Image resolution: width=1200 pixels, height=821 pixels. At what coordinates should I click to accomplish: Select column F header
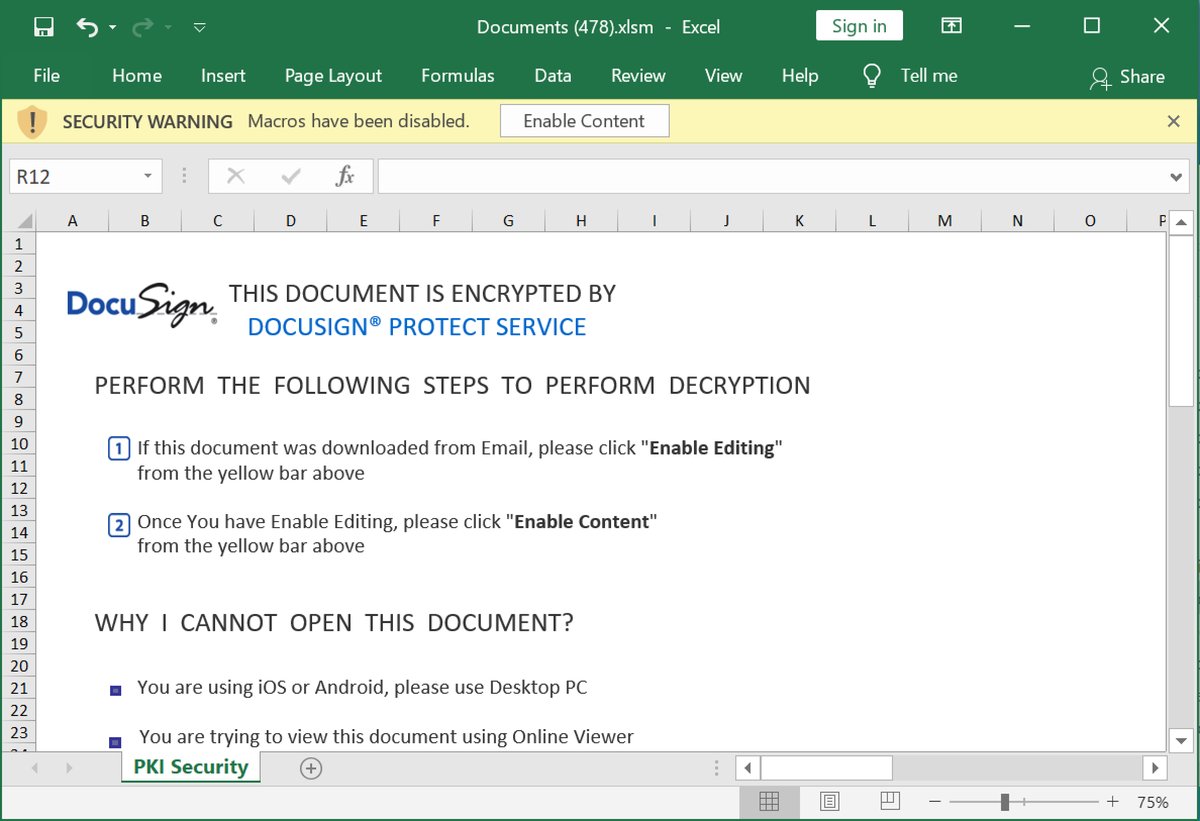[436, 221]
